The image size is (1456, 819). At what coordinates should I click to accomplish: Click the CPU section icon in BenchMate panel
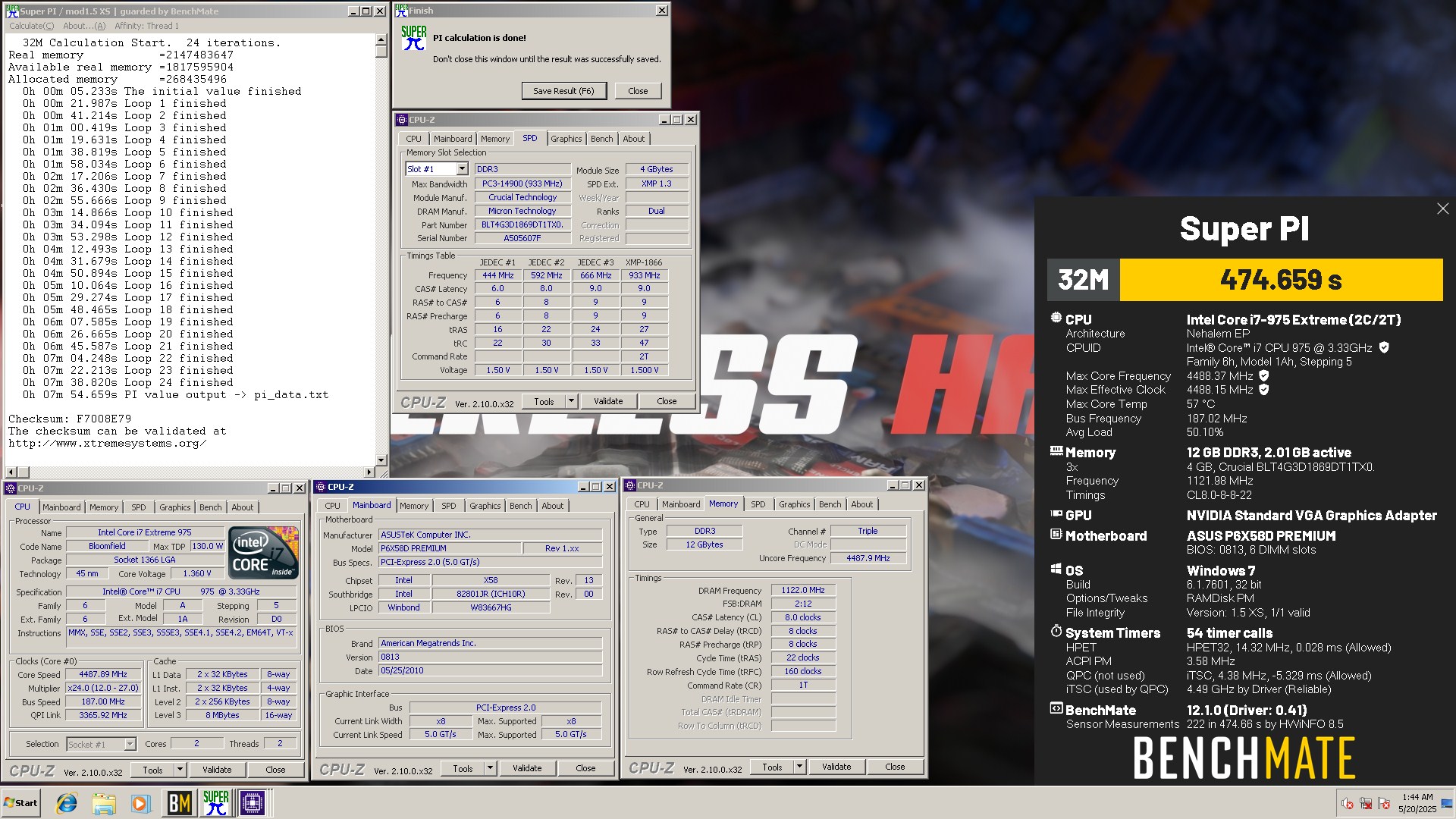point(1056,318)
